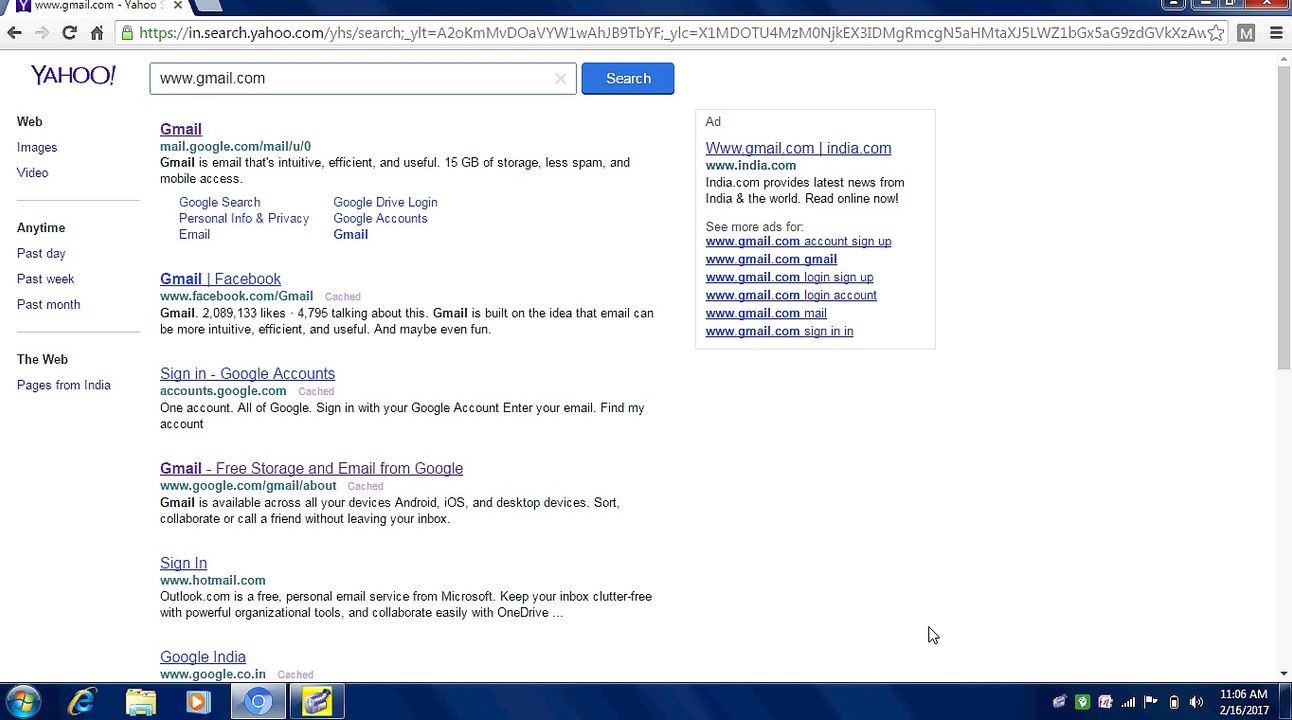Click the network signal tray icon
Screen dimensions: 1292x720
tap(1128, 702)
